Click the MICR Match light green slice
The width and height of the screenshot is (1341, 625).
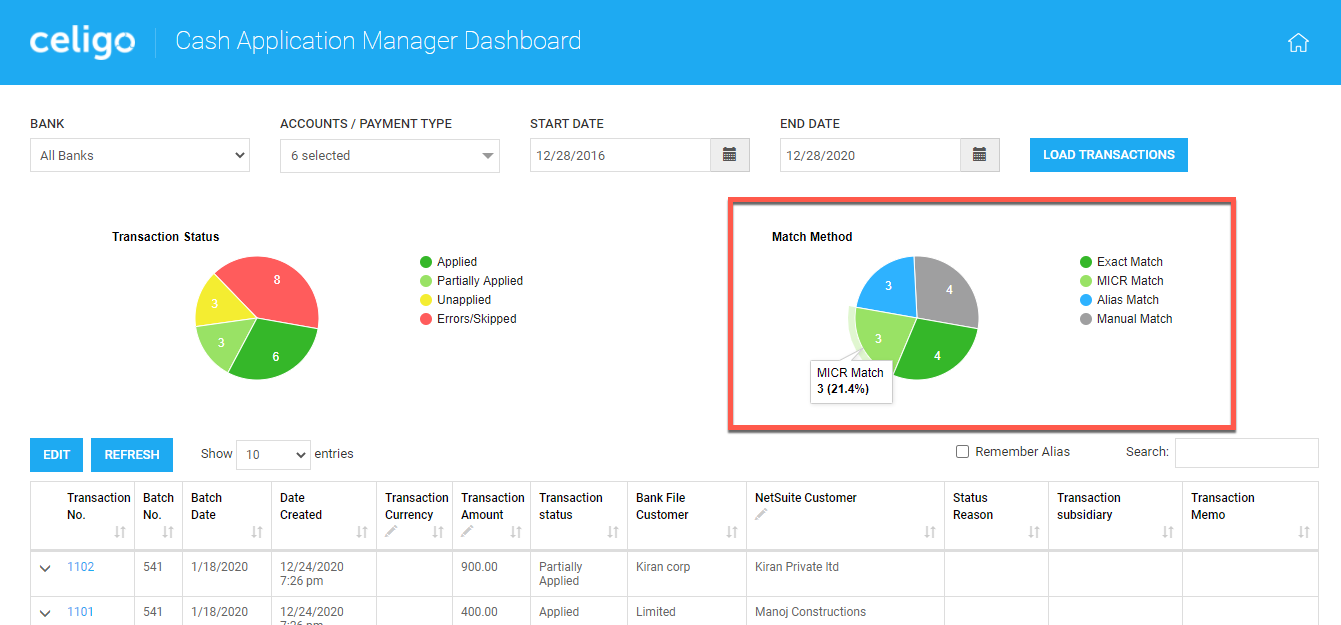pos(882,338)
